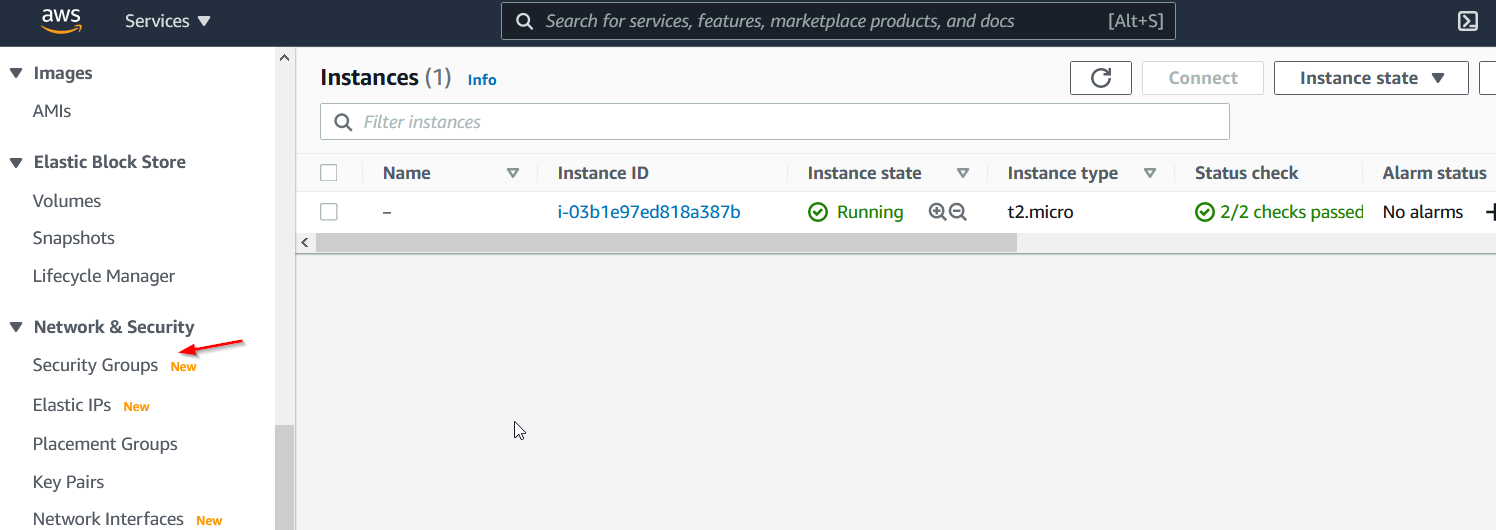Open AMIs in the sidebar
Image resolution: width=1496 pixels, height=530 pixels.
pos(52,111)
